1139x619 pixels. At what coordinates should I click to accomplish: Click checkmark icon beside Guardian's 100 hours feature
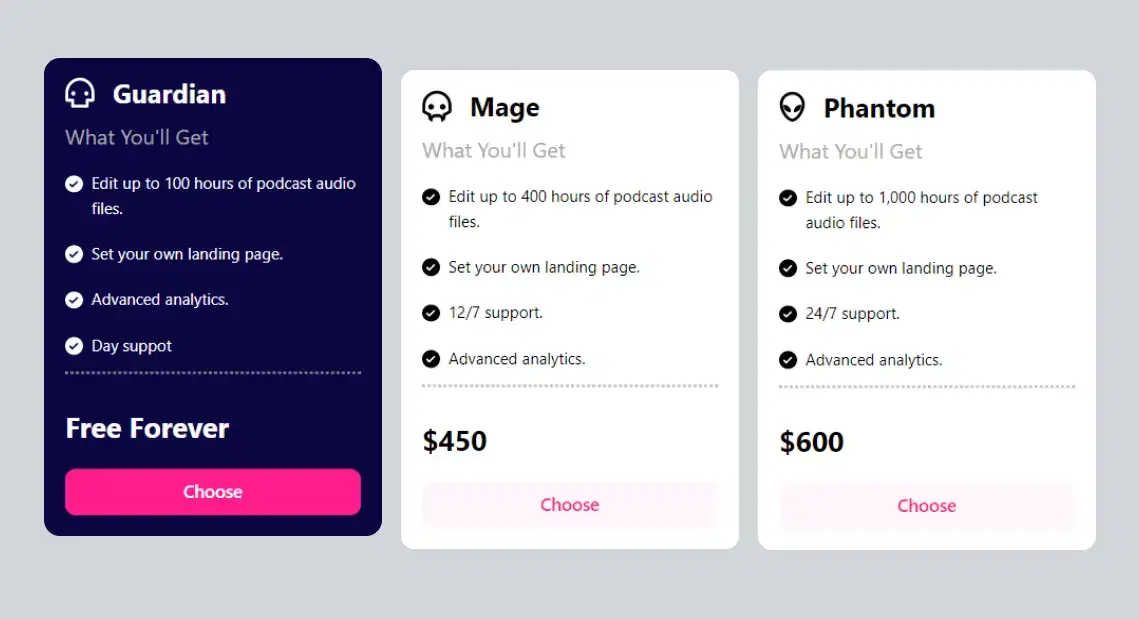(74, 184)
